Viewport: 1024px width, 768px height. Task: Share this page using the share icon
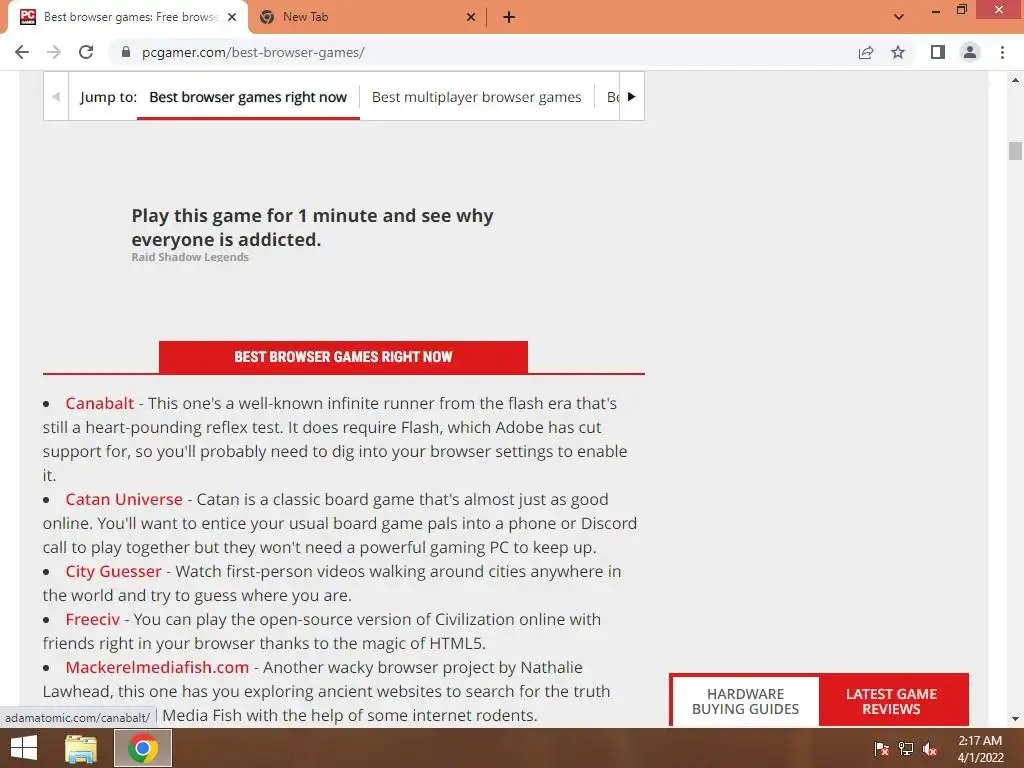(x=866, y=52)
